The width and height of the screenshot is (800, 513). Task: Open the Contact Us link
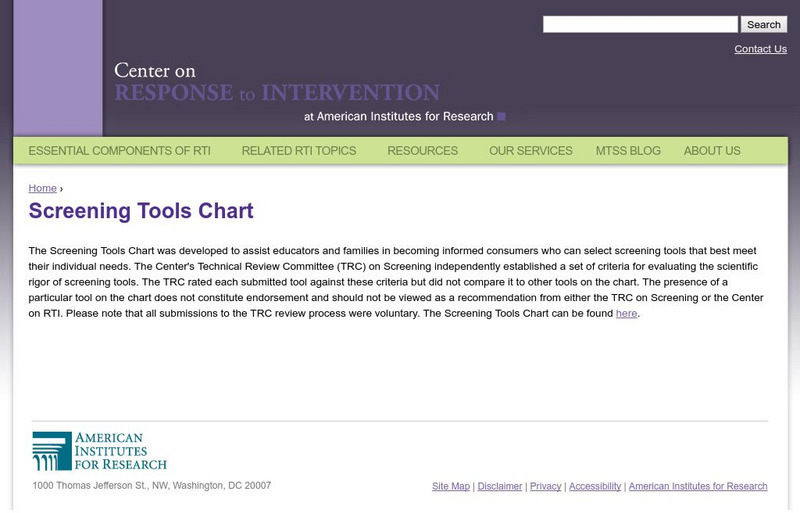point(760,49)
